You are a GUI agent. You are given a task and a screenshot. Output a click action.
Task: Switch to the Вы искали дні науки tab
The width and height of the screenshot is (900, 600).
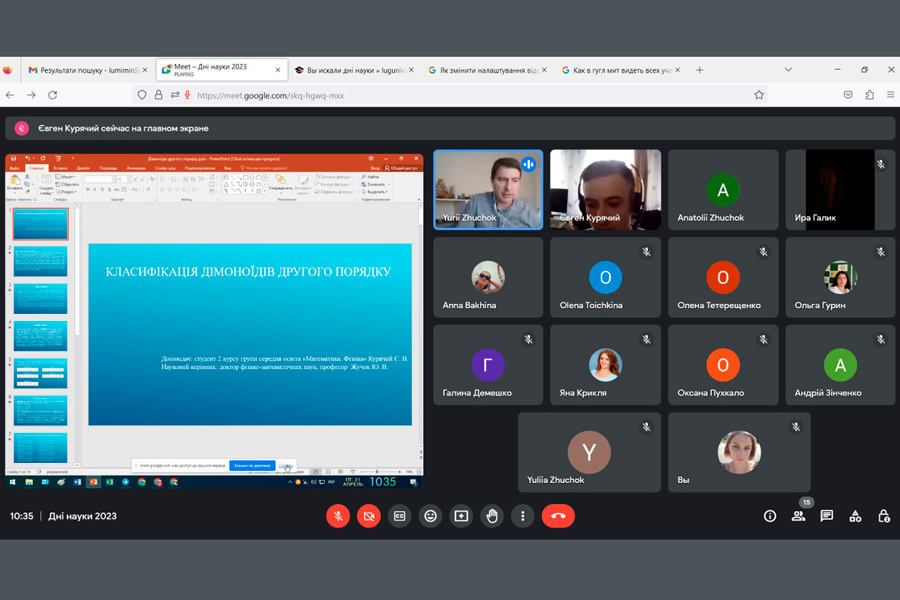pyautogui.click(x=354, y=70)
